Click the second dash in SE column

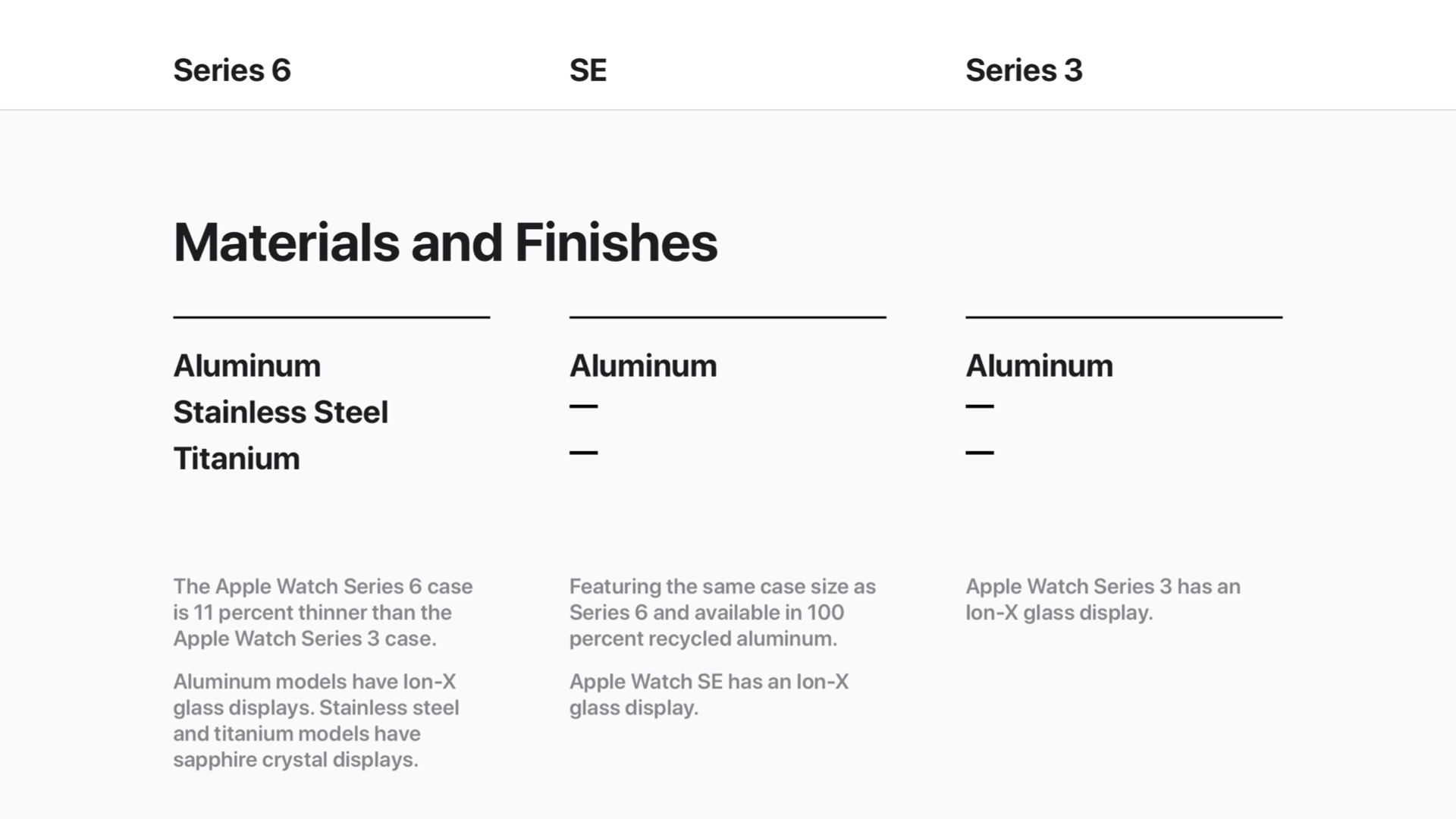tap(583, 453)
